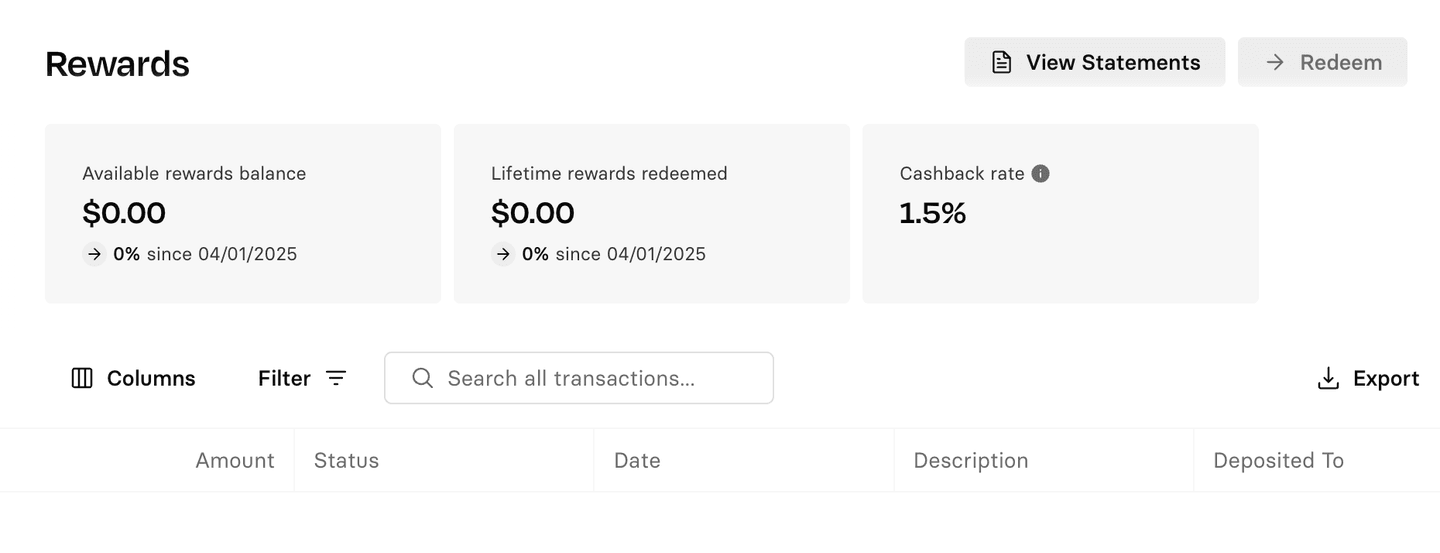The height and width of the screenshot is (553, 1440).
Task: Select the Deposited To column header
Action: [x=1278, y=461]
